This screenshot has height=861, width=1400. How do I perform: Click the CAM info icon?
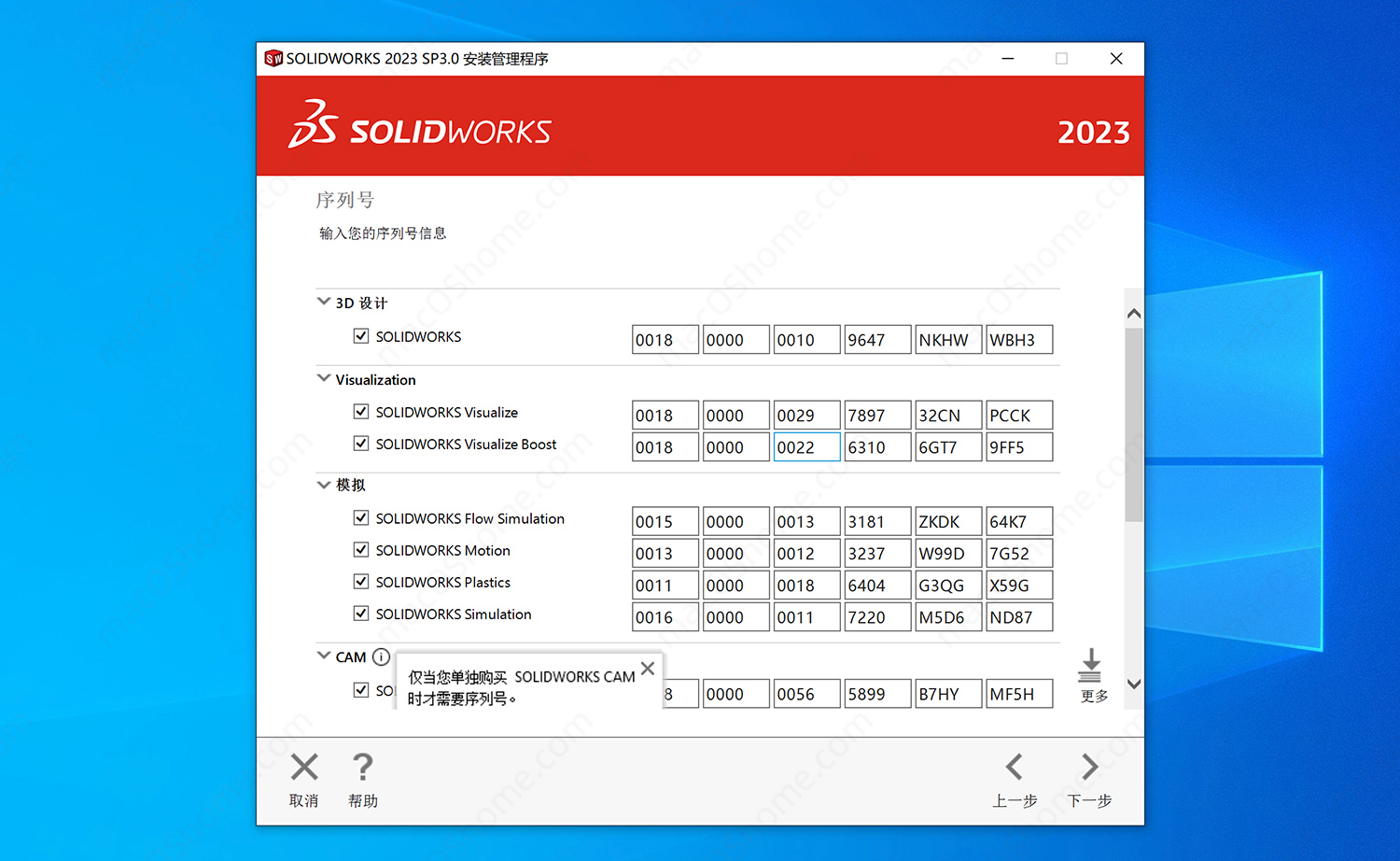pos(381,656)
